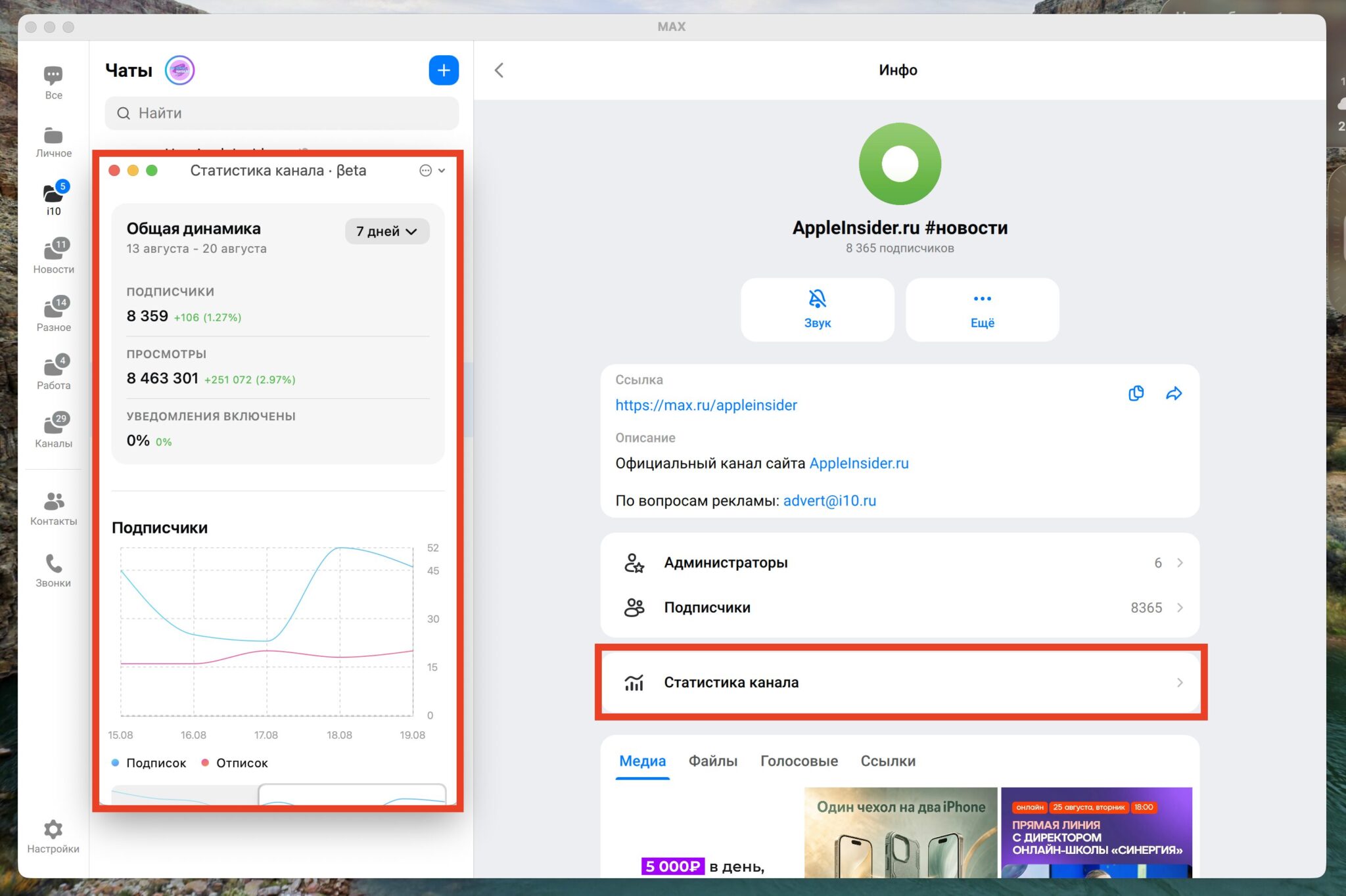
Task: Open the Новости folder
Action: (x=53, y=256)
